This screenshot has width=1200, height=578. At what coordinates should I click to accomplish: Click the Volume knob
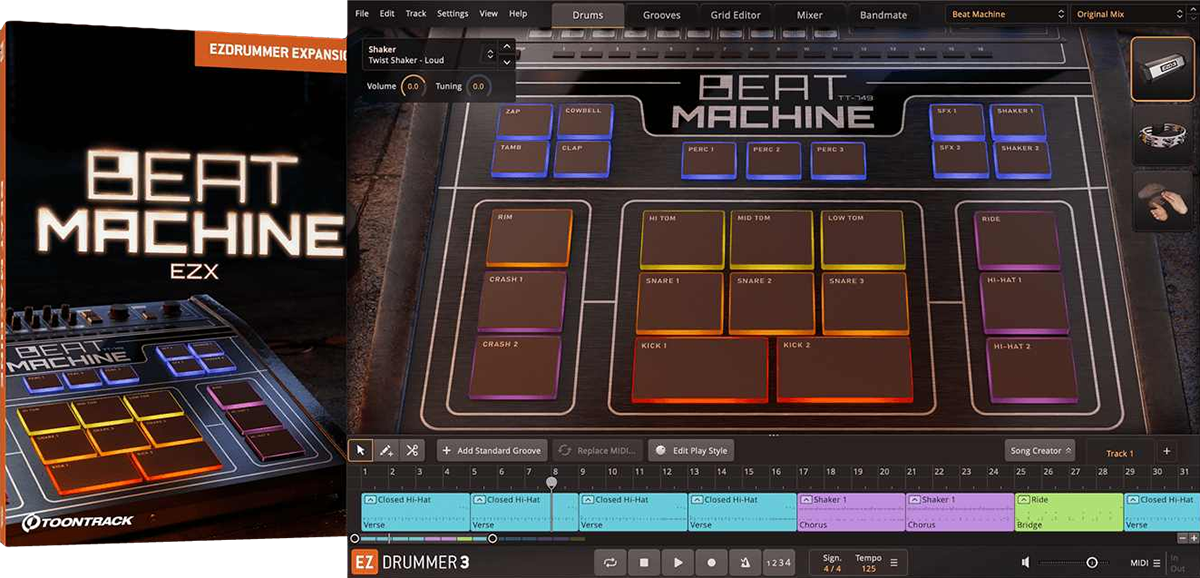click(x=413, y=87)
